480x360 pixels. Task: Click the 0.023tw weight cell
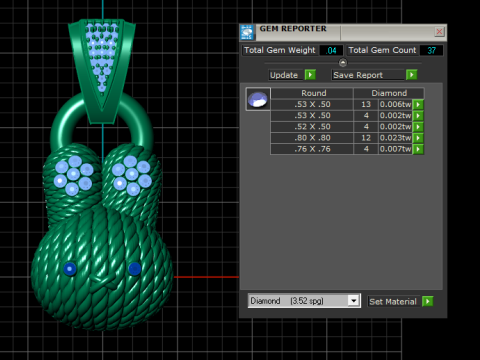[x=395, y=138]
